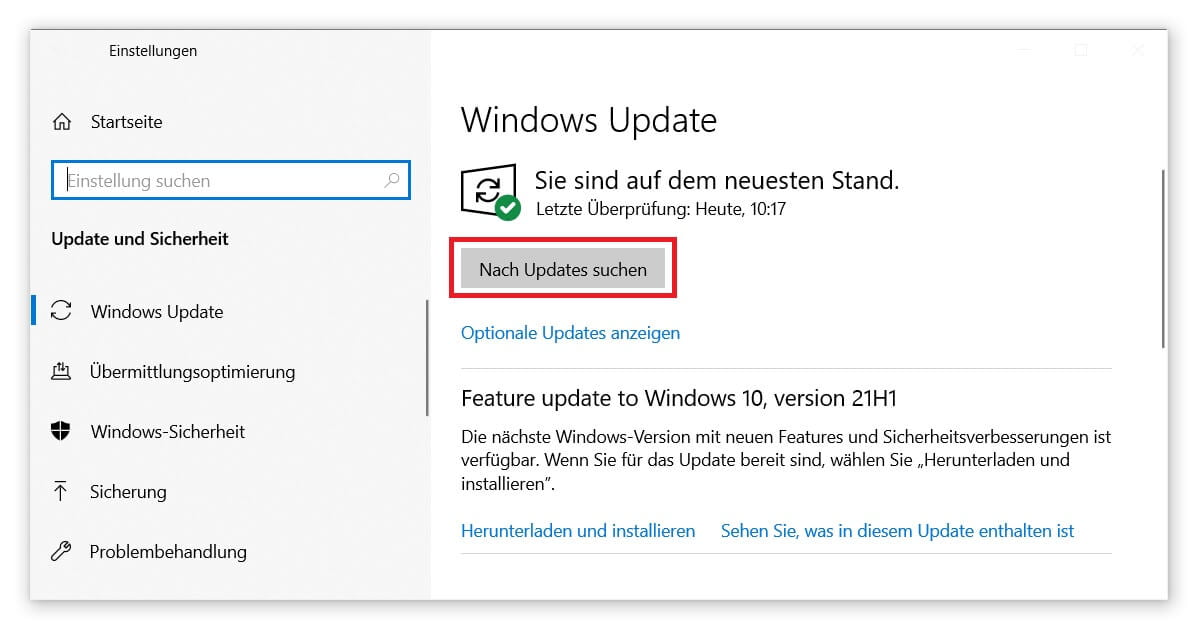Image resolution: width=1200 pixels, height=630 pixels.
Task: Open the link about what this update contains
Action: click(x=897, y=531)
